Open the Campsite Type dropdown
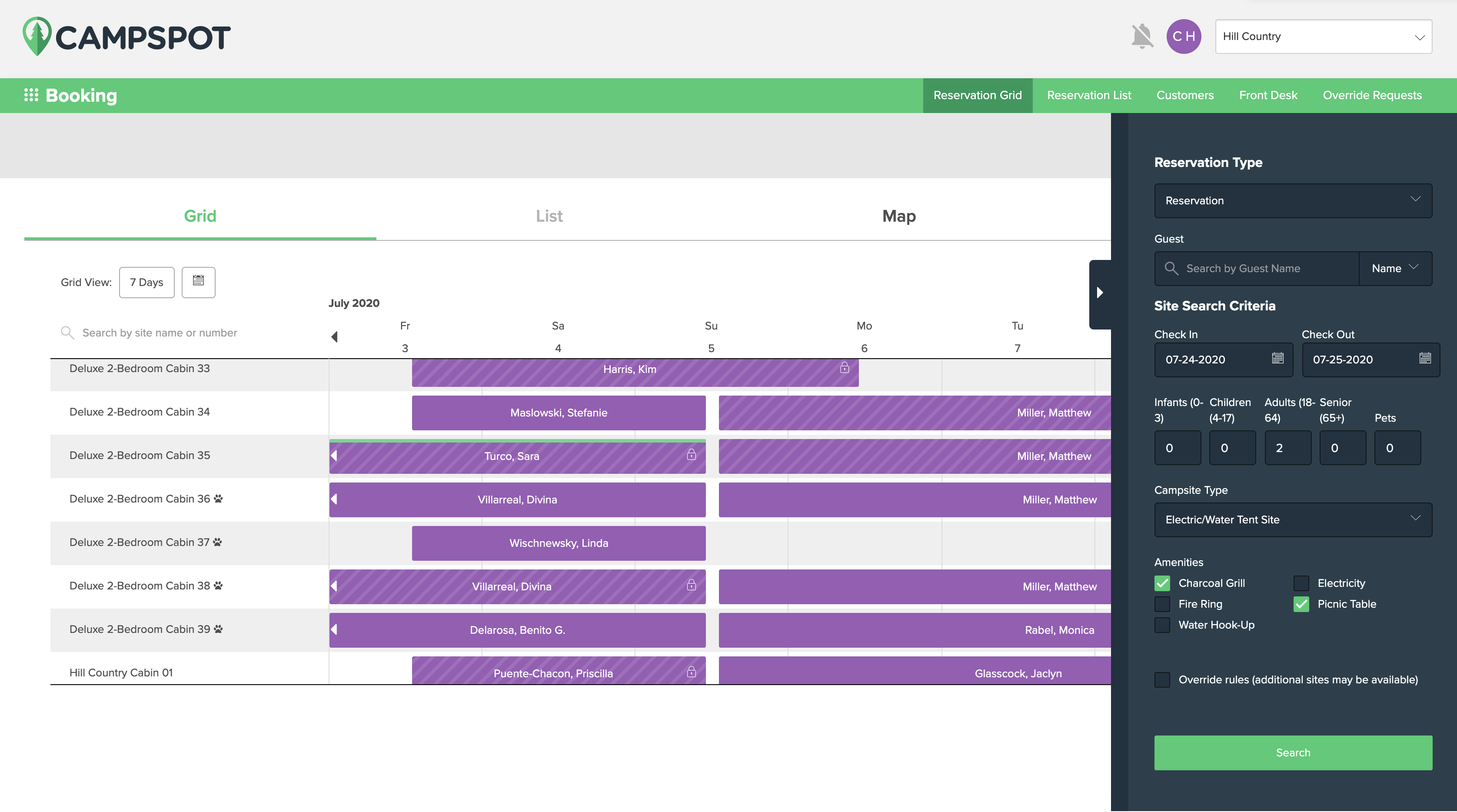The image size is (1457, 812). [x=1292, y=519]
